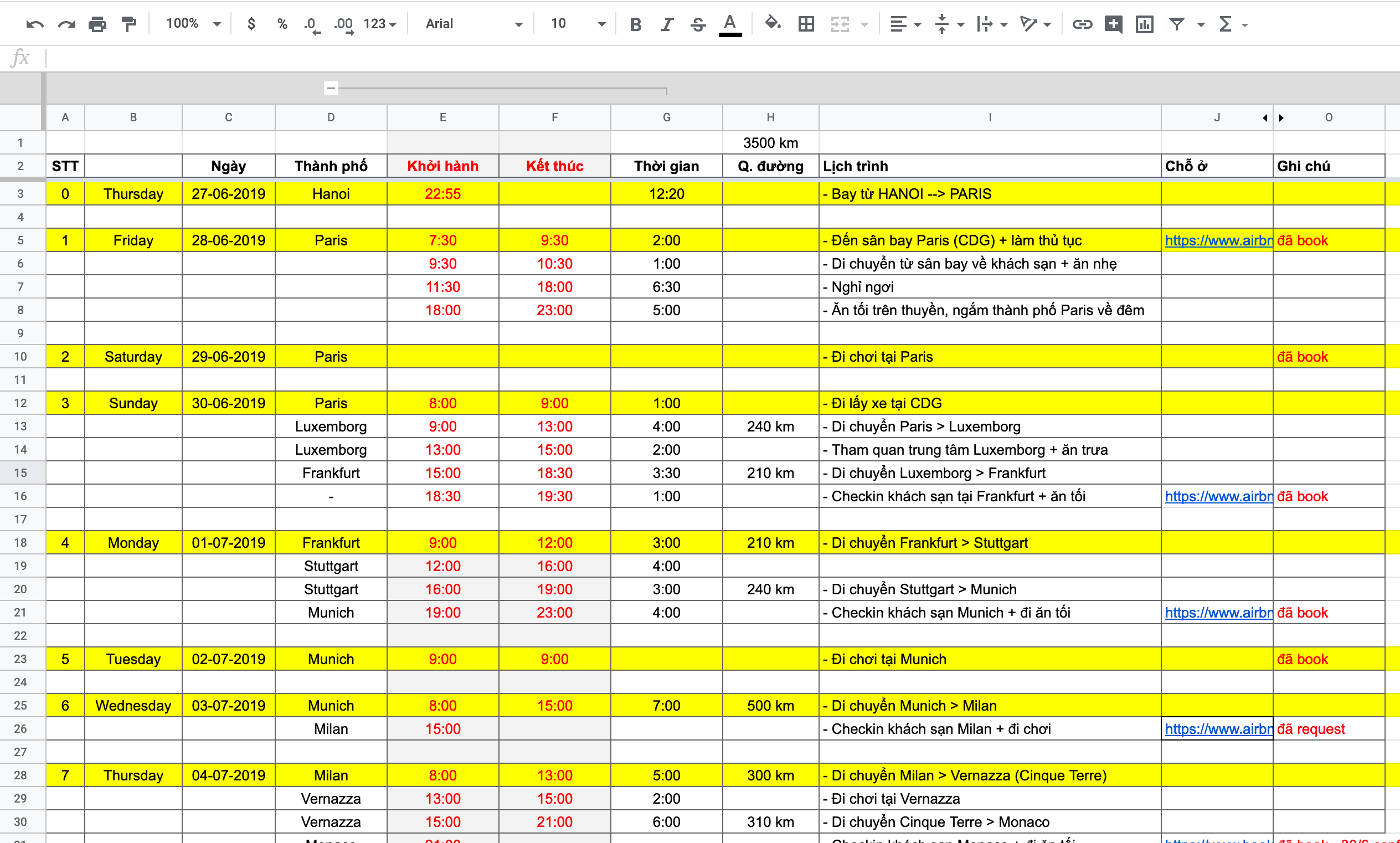Image resolution: width=1400 pixels, height=843 pixels.
Task: Select the '- Nghỉ ngơi' cell
Action: pyautogui.click(x=990, y=287)
